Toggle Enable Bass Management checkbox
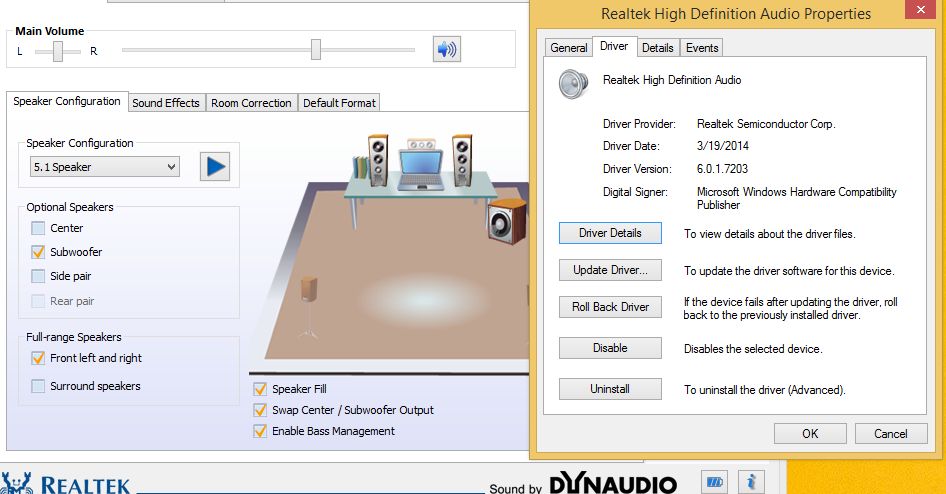946x494 pixels. coord(260,431)
